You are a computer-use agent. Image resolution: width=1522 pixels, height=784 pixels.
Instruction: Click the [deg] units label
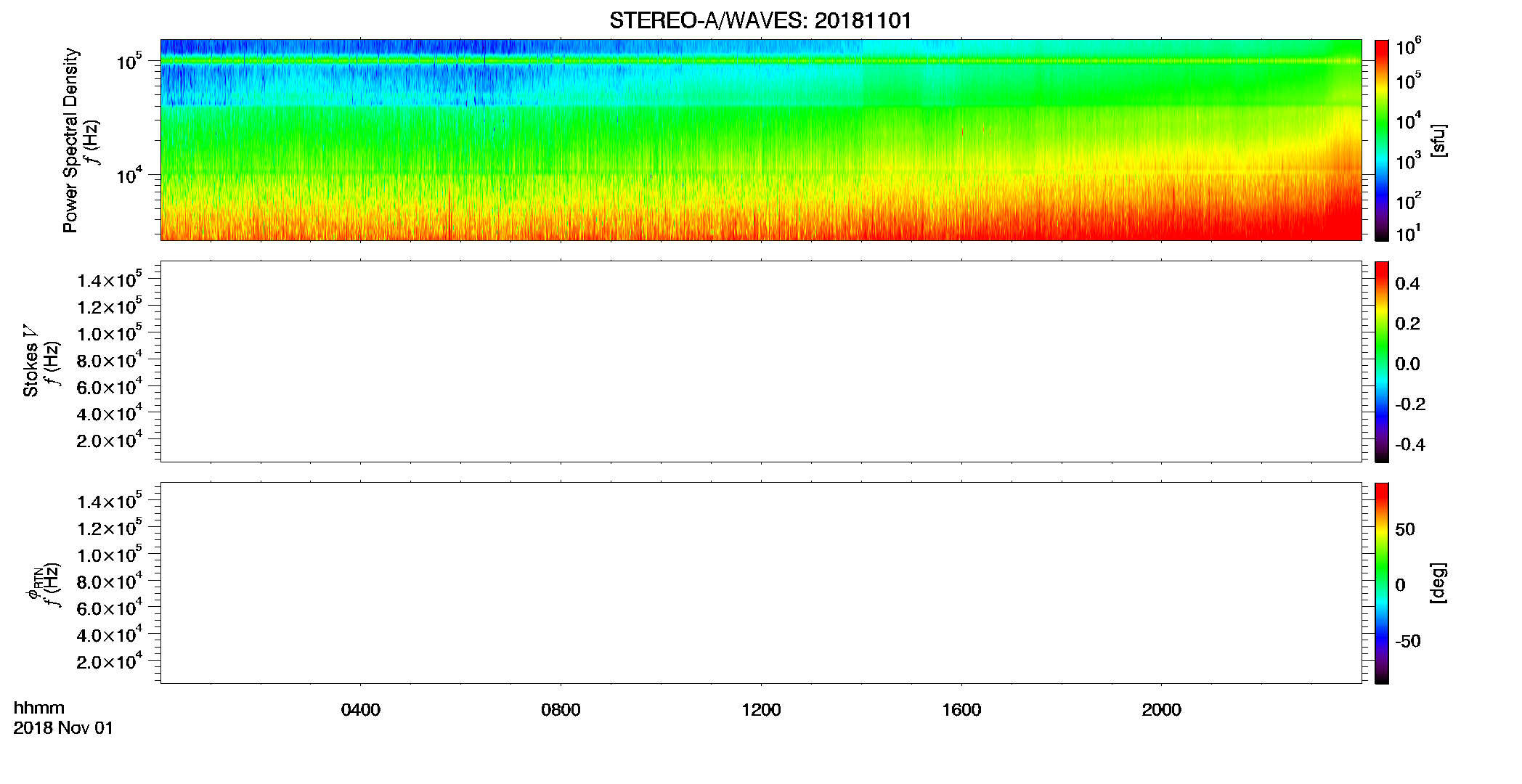pos(1438,583)
